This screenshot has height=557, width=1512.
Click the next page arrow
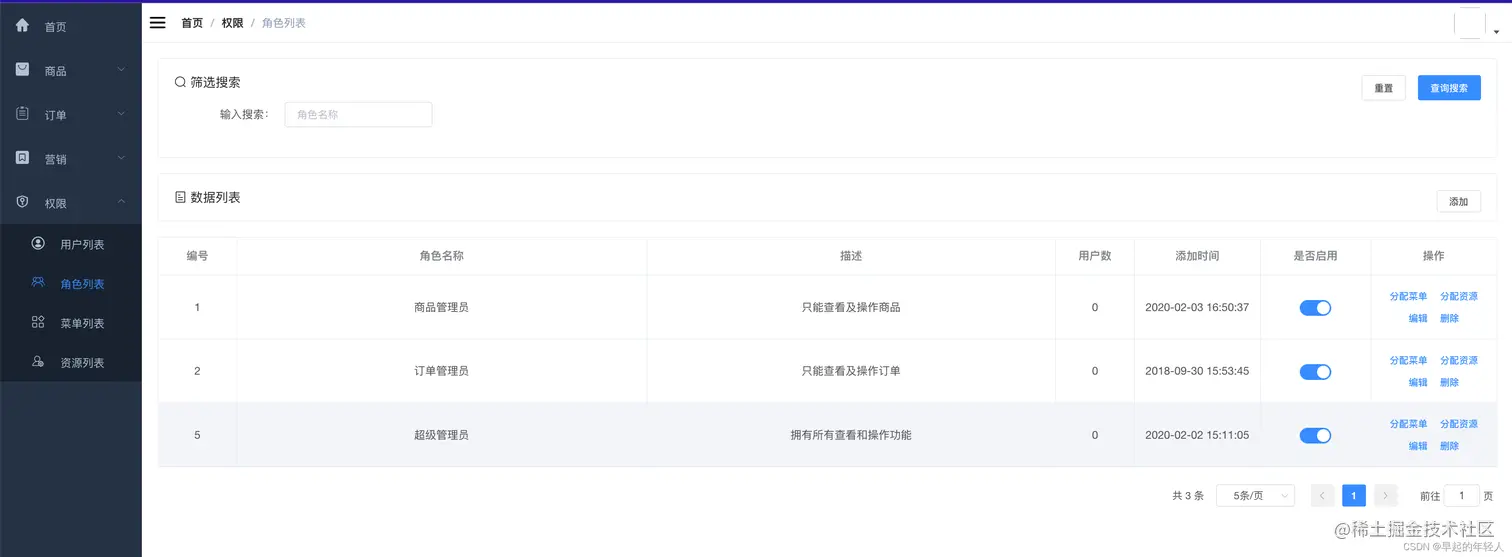click(x=1385, y=495)
